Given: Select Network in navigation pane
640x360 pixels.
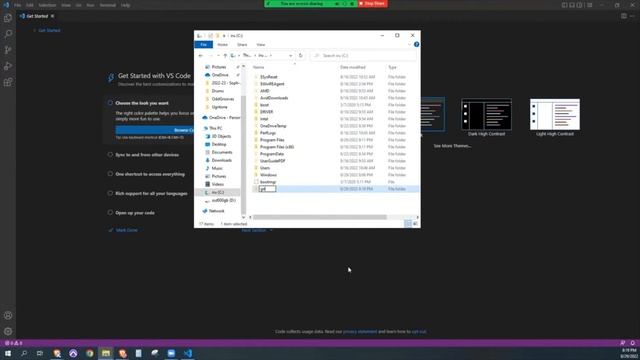Looking at the screenshot, I should pos(216,211).
